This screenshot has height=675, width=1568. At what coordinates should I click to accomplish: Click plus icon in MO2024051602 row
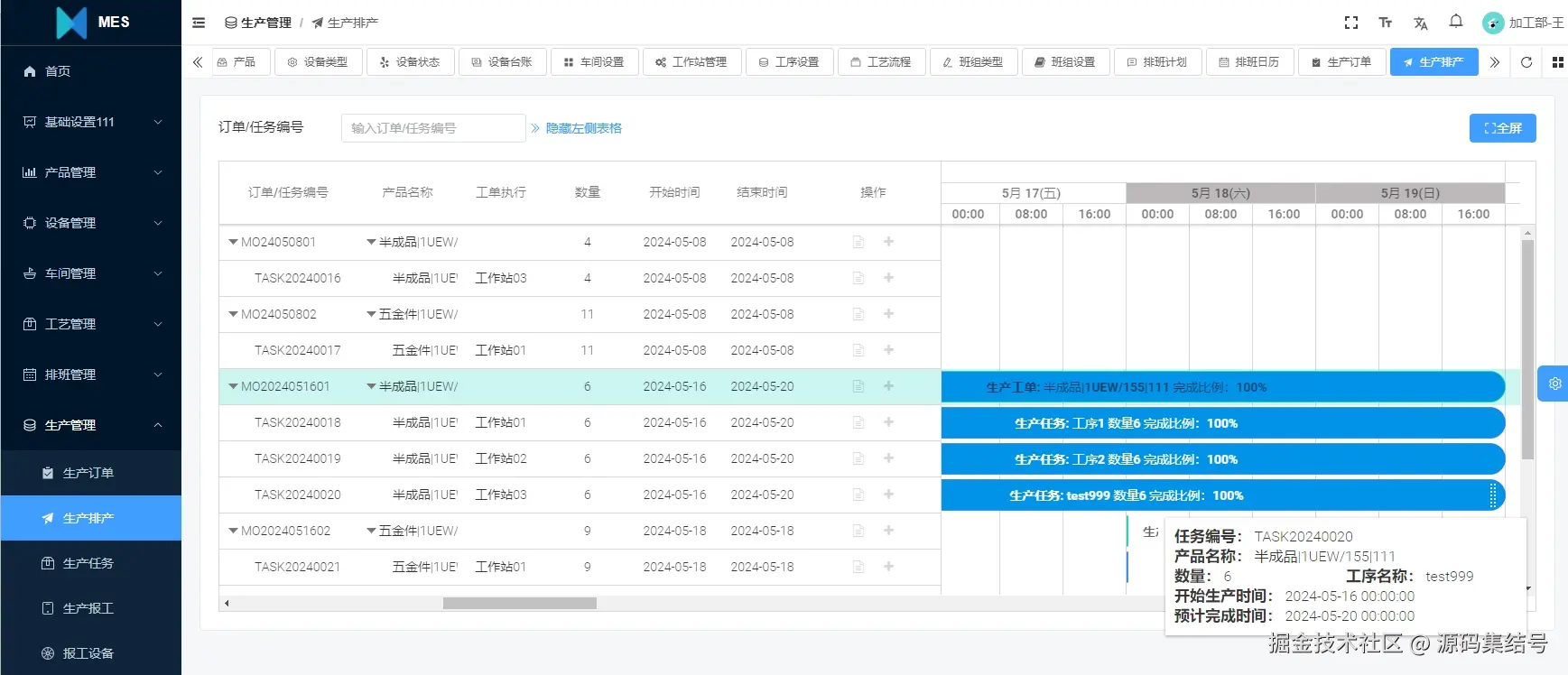[x=888, y=531]
